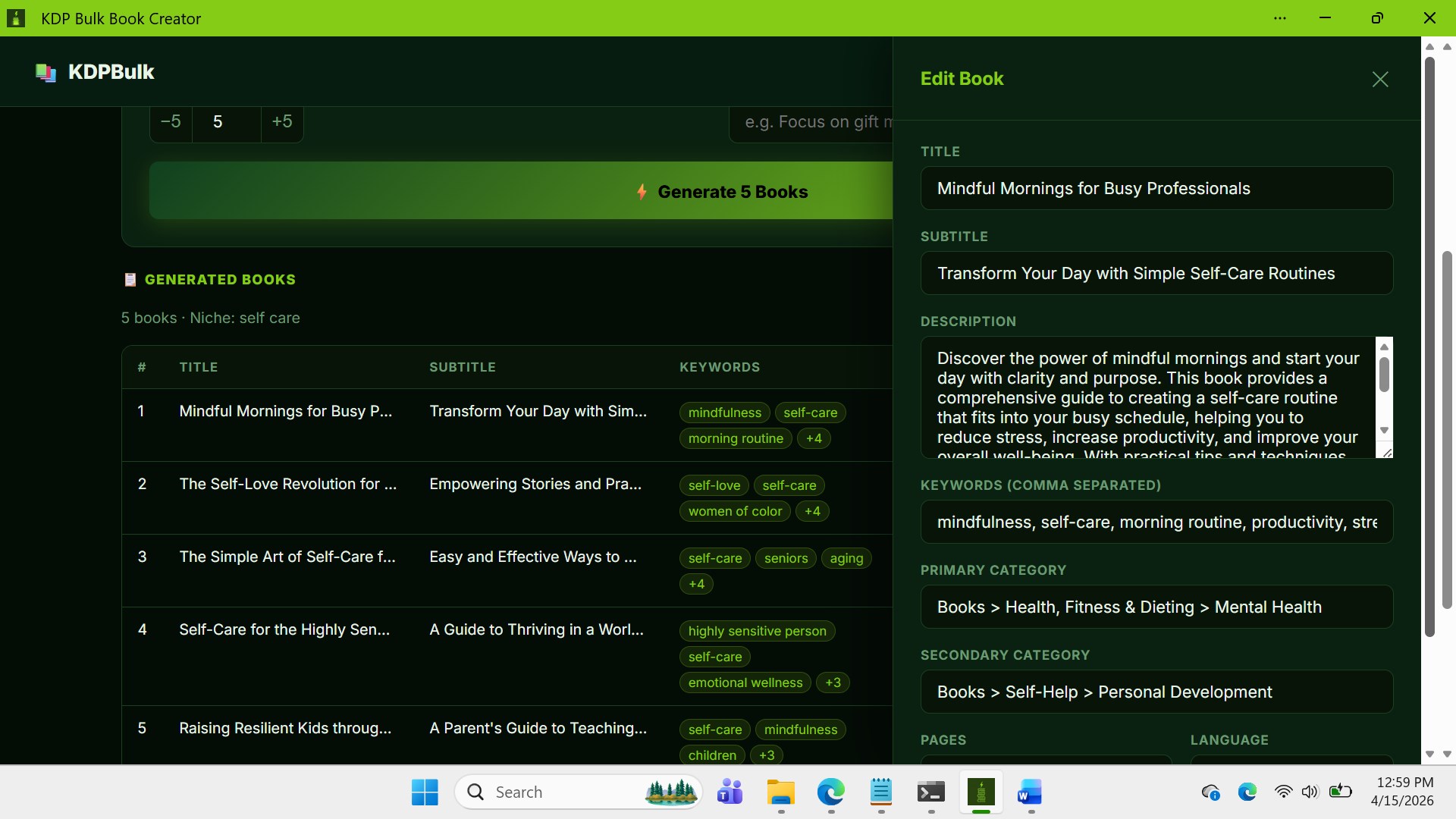Edit the Primary Category field
Viewport: 1456px width, 819px height.
click(1156, 607)
